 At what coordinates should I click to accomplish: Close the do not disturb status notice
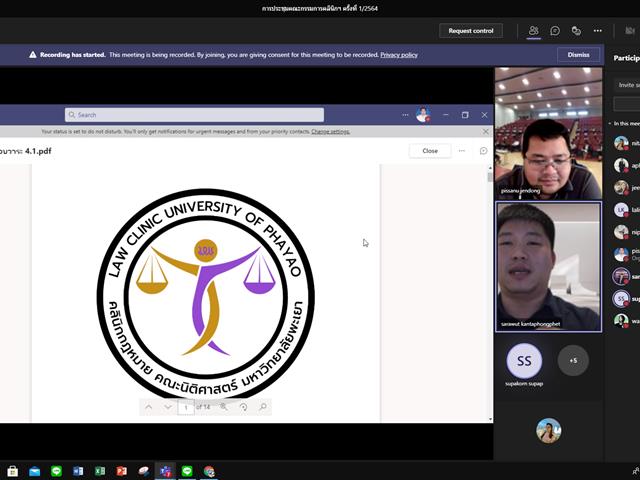pos(485,131)
